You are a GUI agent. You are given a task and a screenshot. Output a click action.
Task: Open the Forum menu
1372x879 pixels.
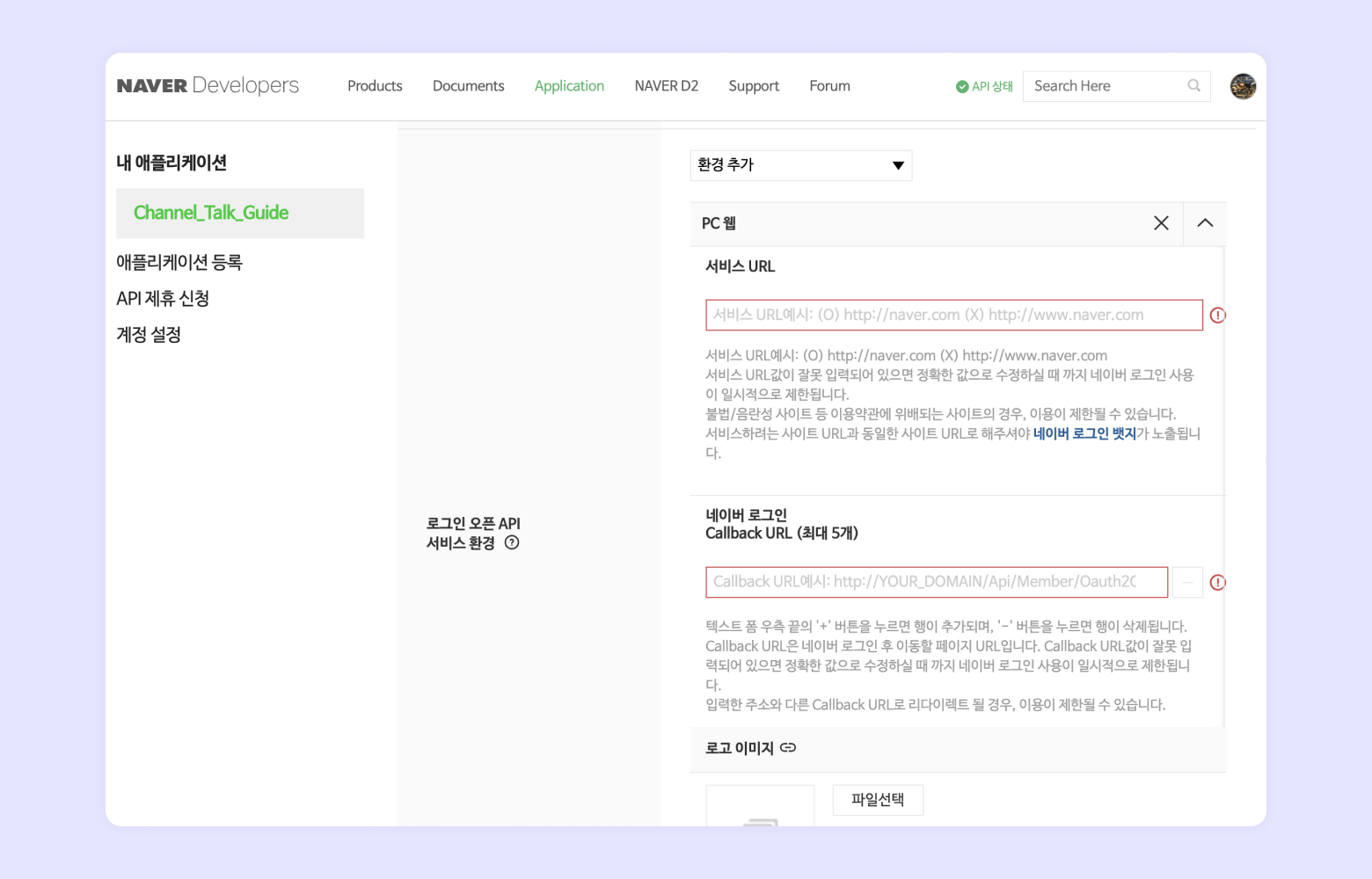(x=830, y=86)
